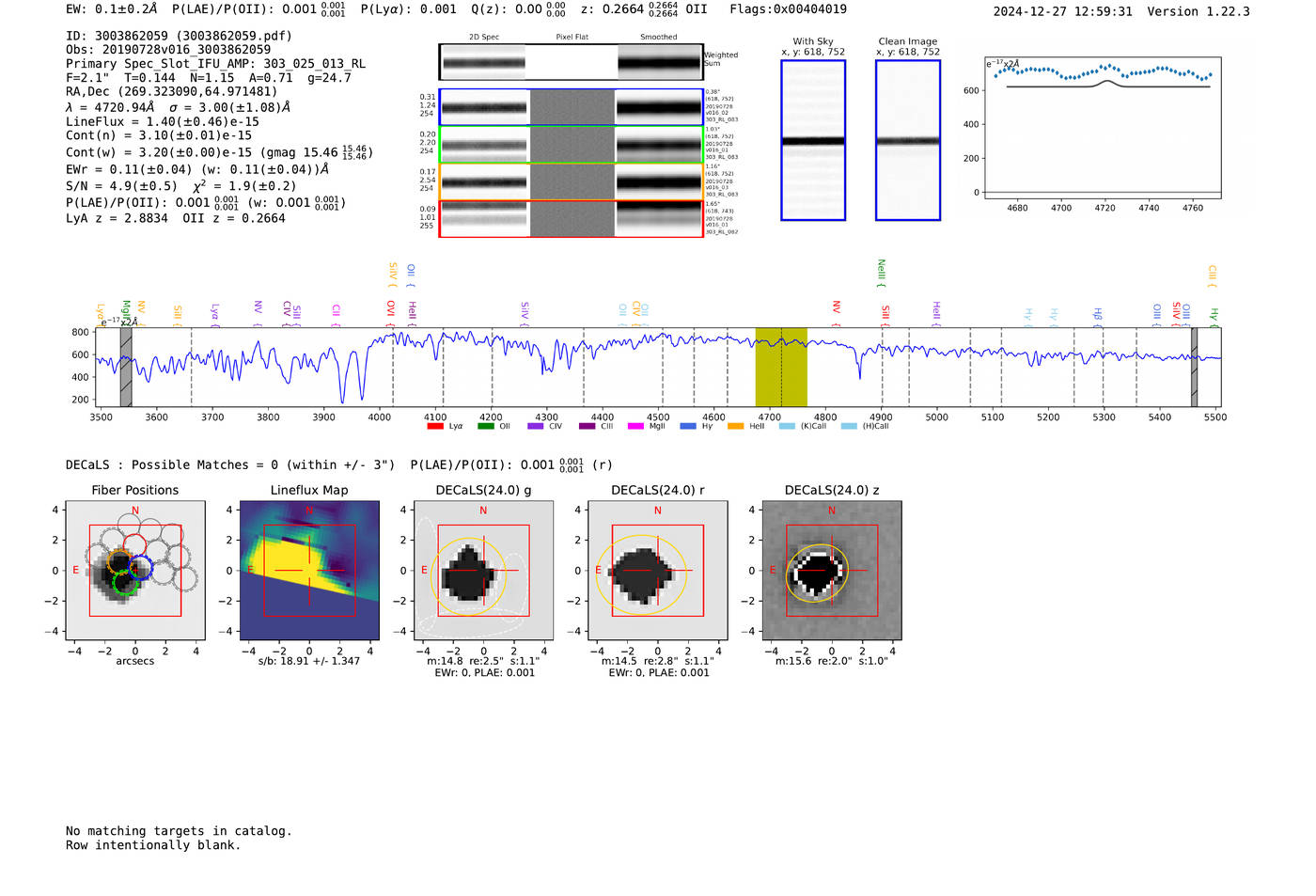Image resolution: width=1316 pixels, height=896 pixels.
Task: Select the Weighted Sum 2D spectrum row
Action: [x=571, y=62]
